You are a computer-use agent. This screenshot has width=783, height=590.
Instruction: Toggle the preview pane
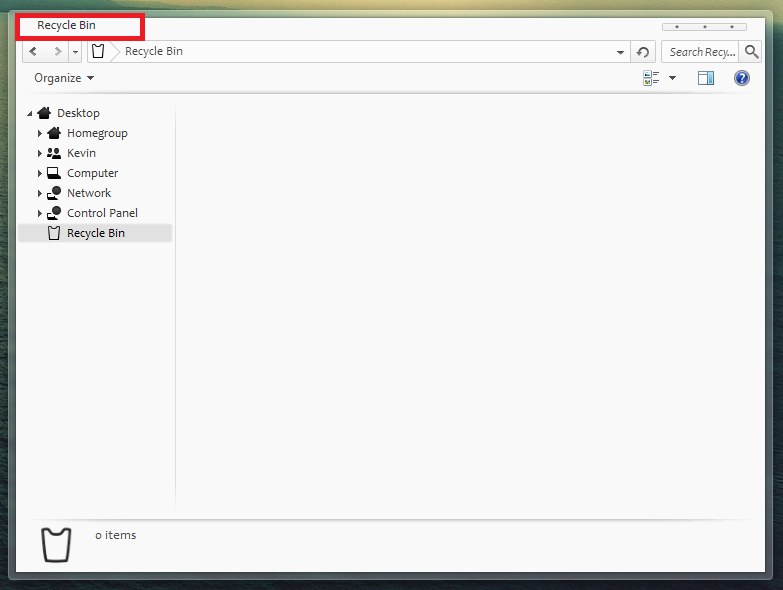point(706,78)
